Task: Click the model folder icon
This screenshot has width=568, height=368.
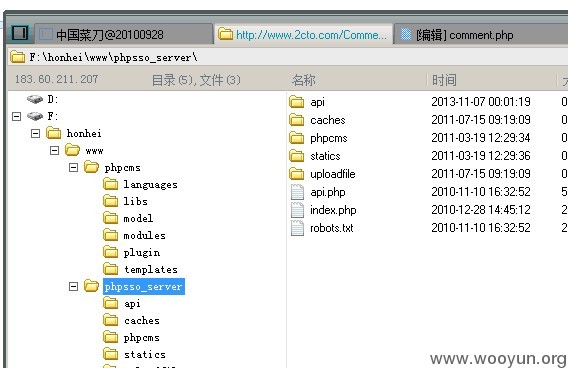Action: click(x=110, y=218)
